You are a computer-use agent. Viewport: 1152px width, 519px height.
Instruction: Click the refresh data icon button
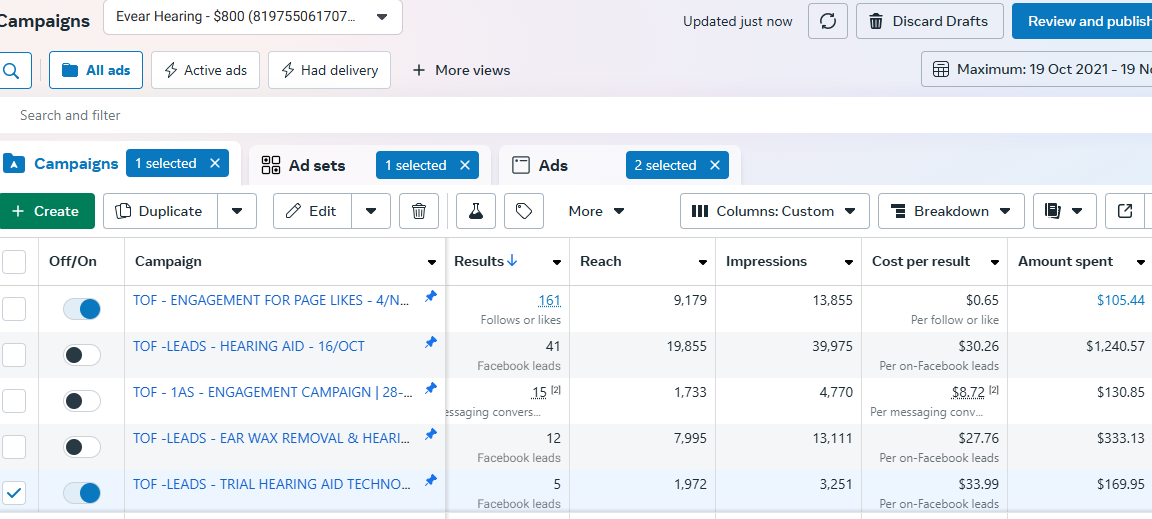pyautogui.click(x=828, y=21)
